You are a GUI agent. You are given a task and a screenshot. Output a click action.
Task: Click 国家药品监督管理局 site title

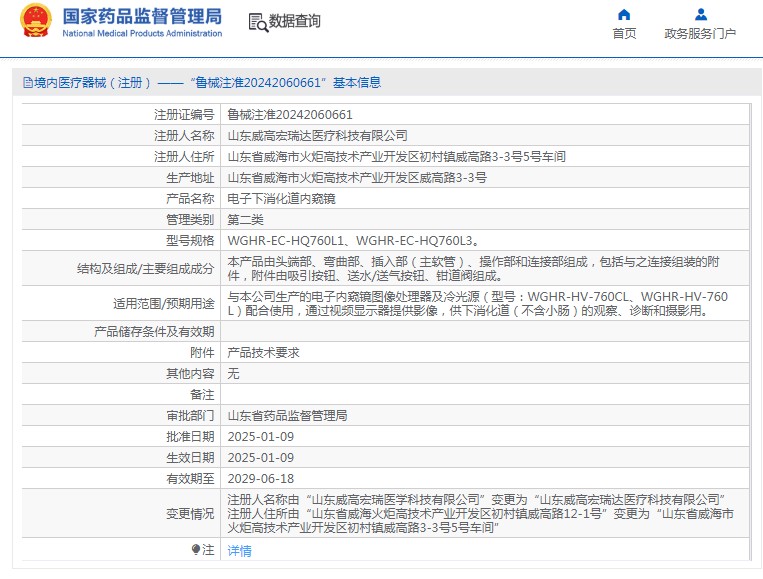point(142,16)
